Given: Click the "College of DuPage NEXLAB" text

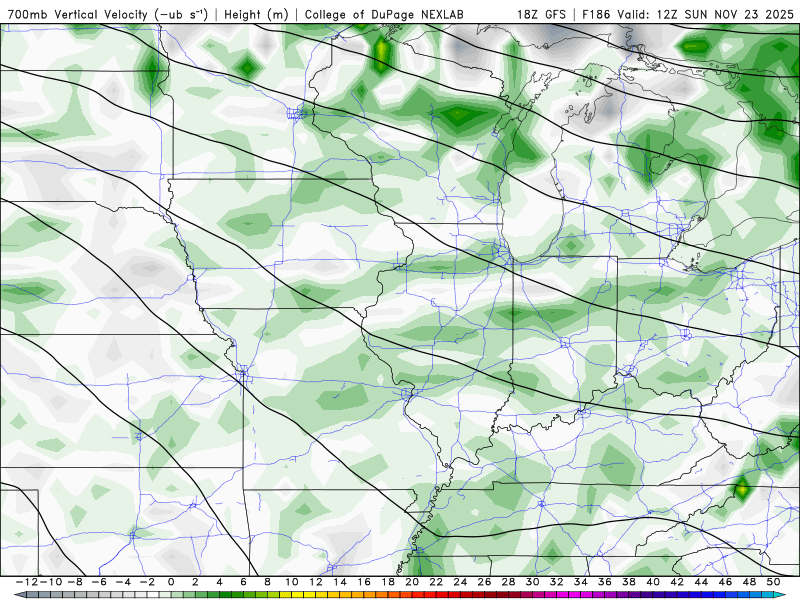Looking at the screenshot, I should tap(384, 14).
